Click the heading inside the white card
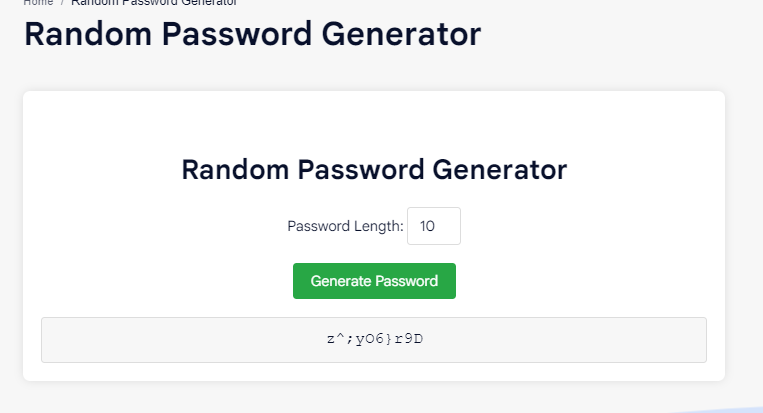763x413 pixels. (x=374, y=169)
